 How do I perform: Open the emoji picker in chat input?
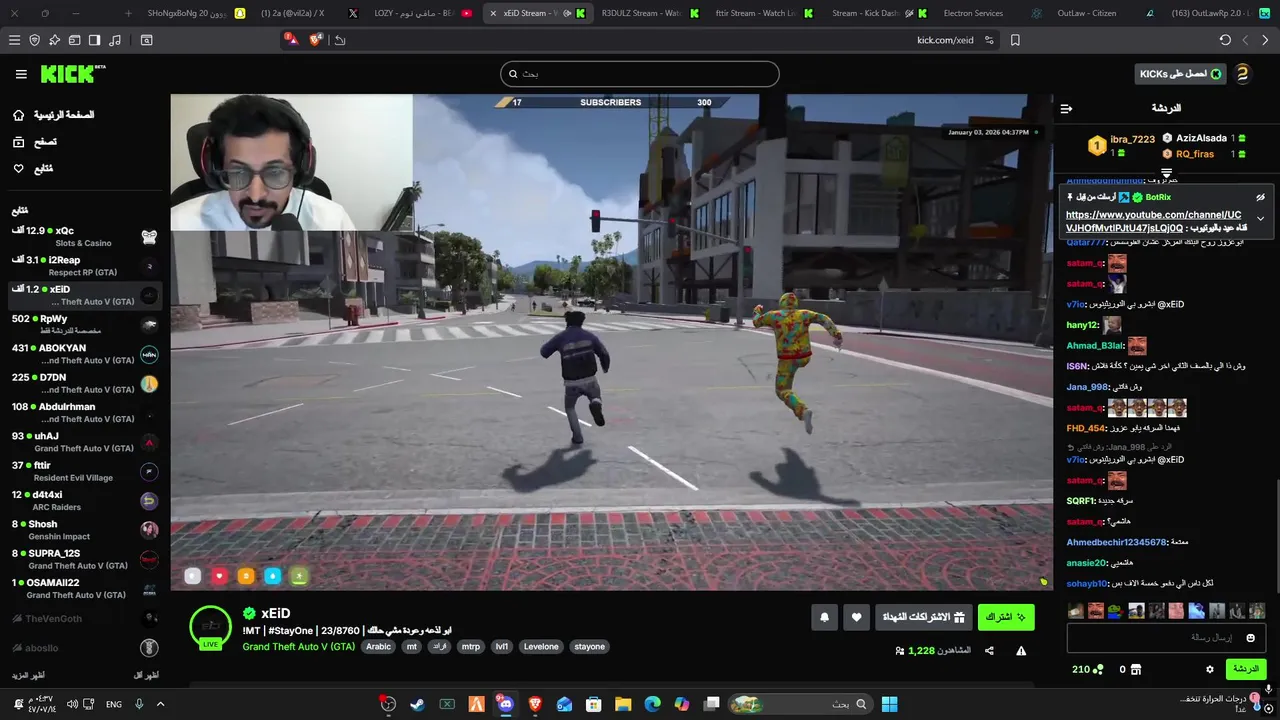tap(1250, 638)
